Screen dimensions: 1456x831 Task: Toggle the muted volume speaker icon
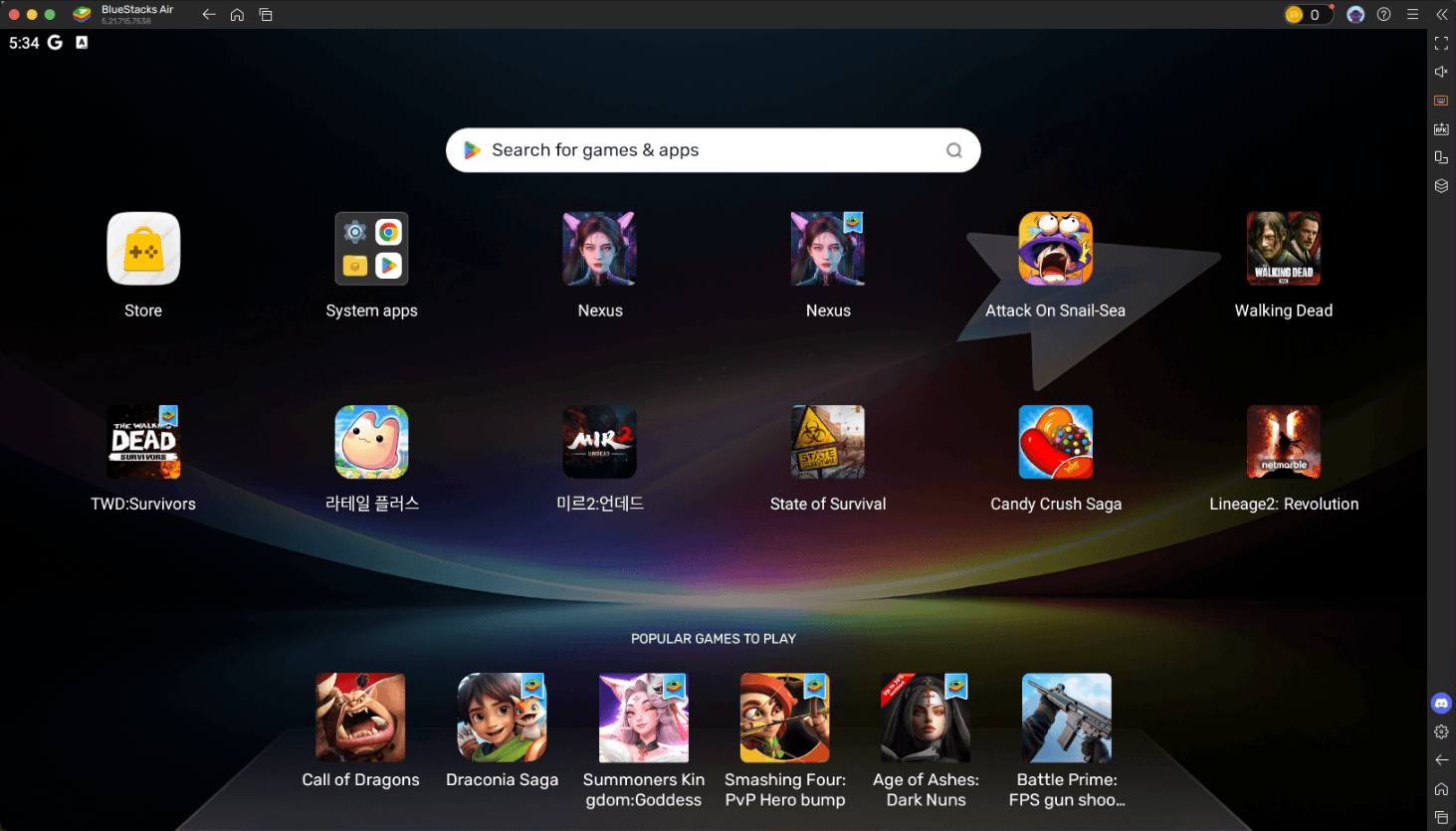click(x=1441, y=72)
